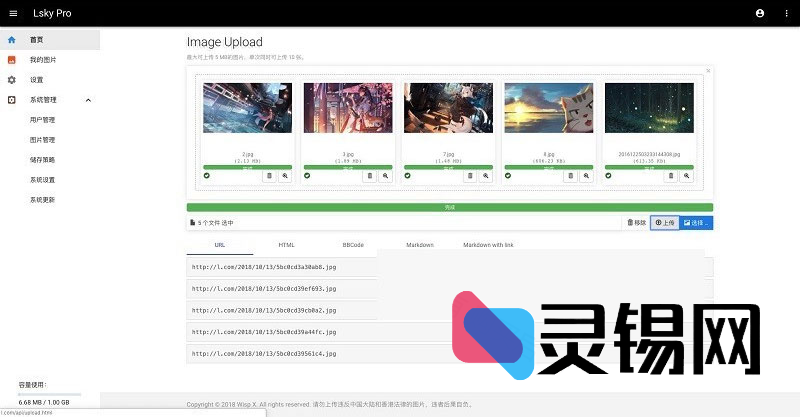Click the Lsky Pro title in the header

pos(52,13)
